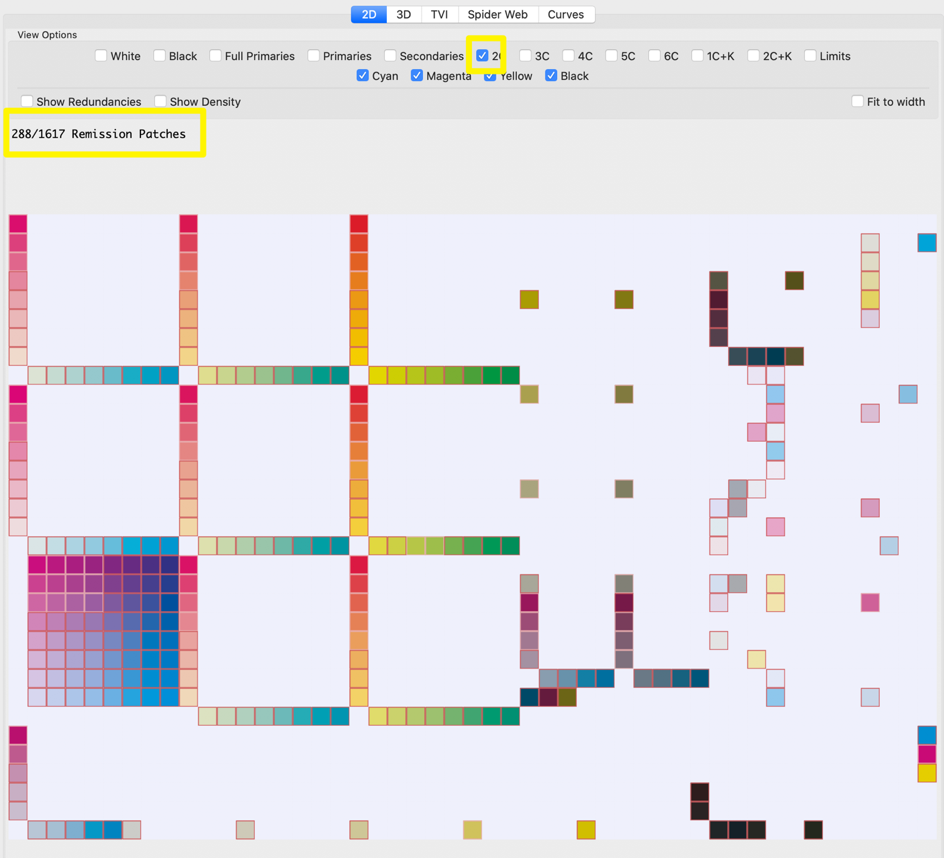944x858 pixels.
Task: Enable the 6C checkbox
Action: (x=654, y=56)
